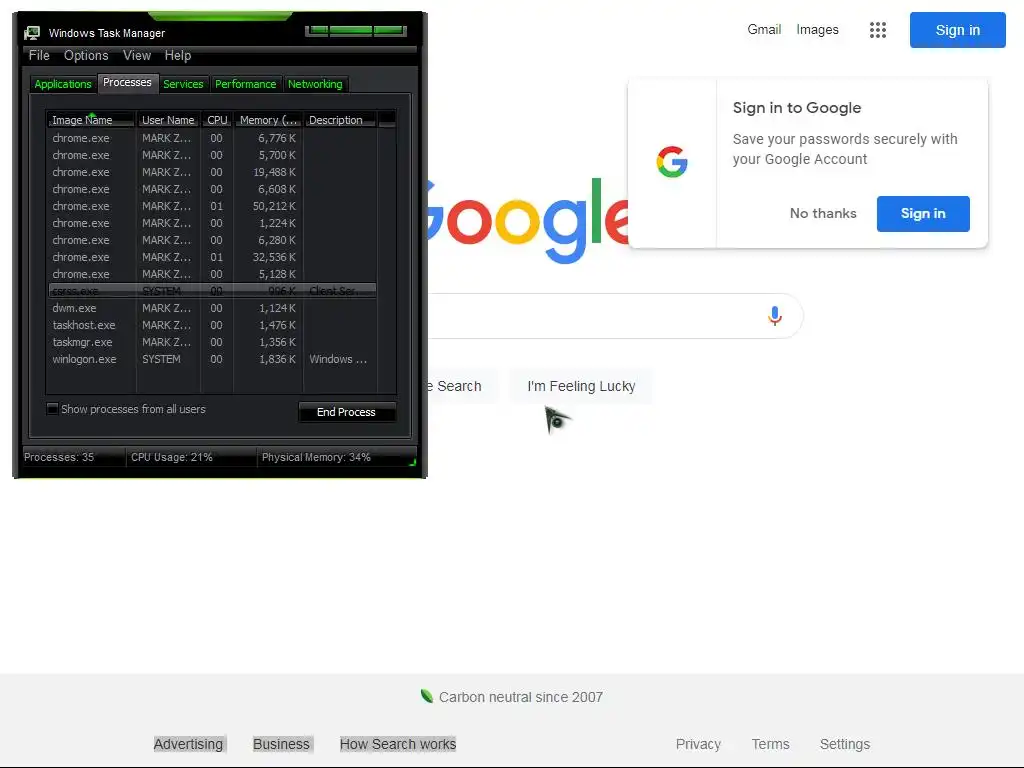1024x768 pixels.
Task: Open the Gmail link
Action: 764,29
